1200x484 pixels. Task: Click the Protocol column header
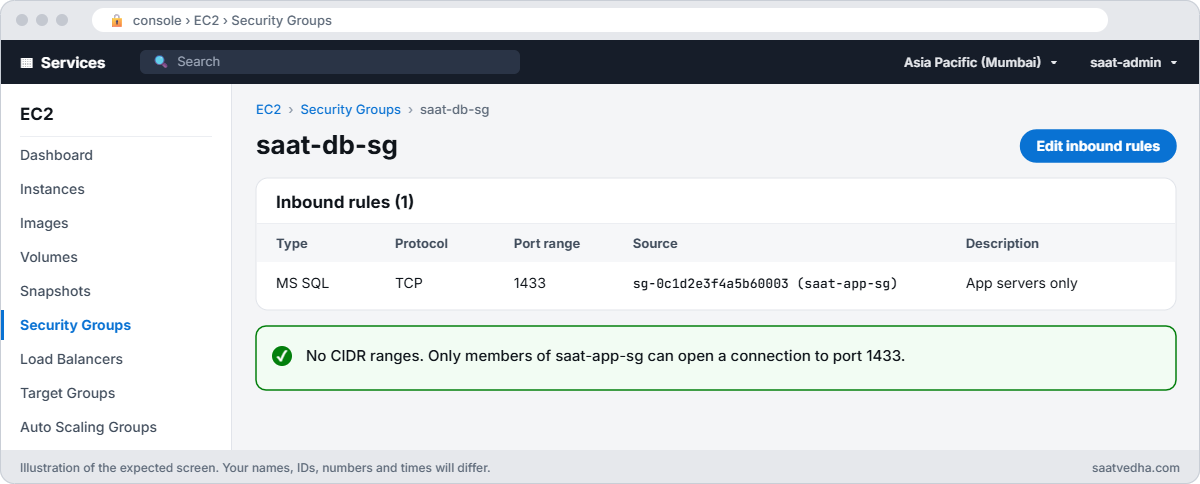click(x=421, y=243)
